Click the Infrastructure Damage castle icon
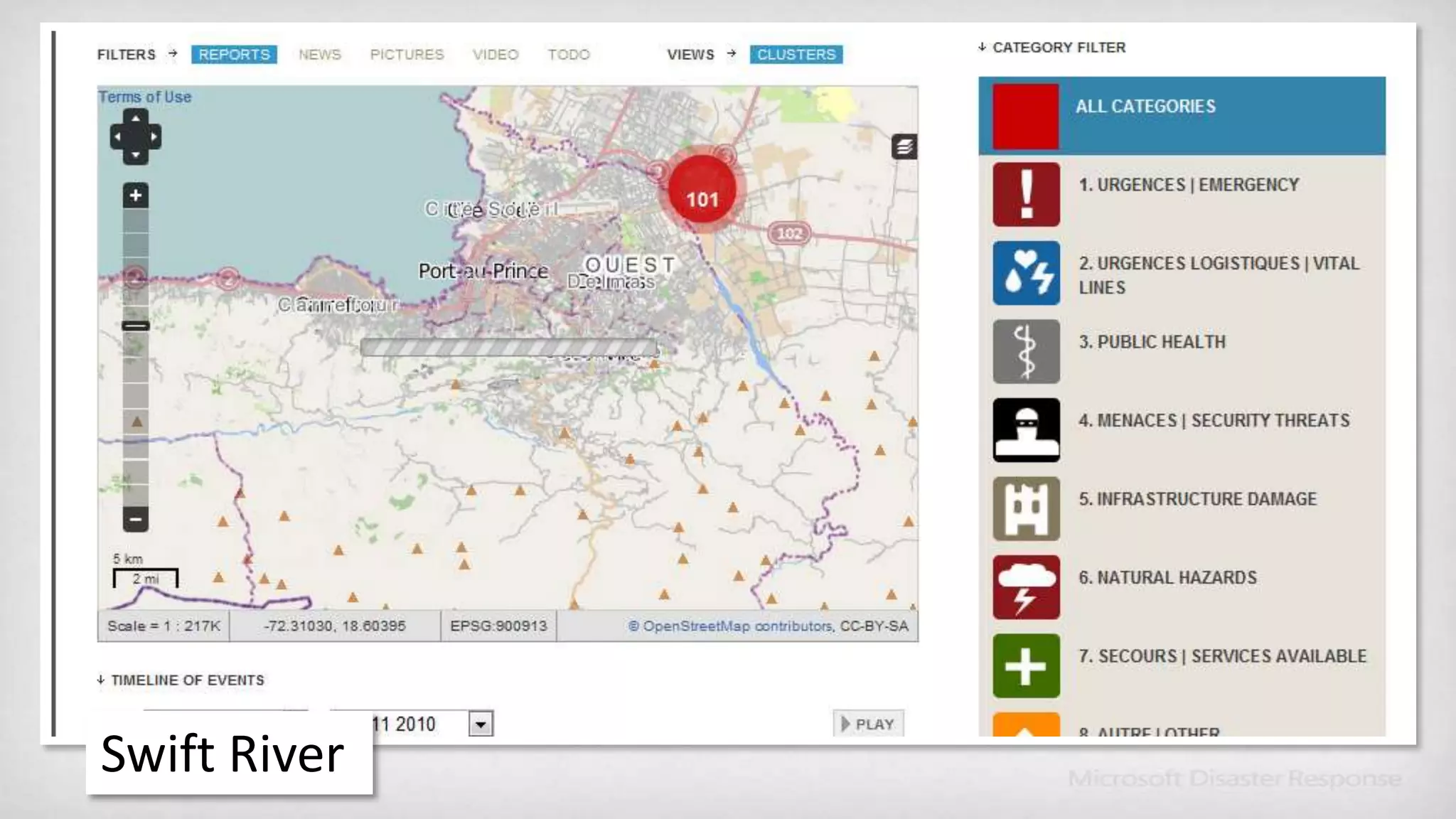The image size is (1456, 819). point(1026,508)
